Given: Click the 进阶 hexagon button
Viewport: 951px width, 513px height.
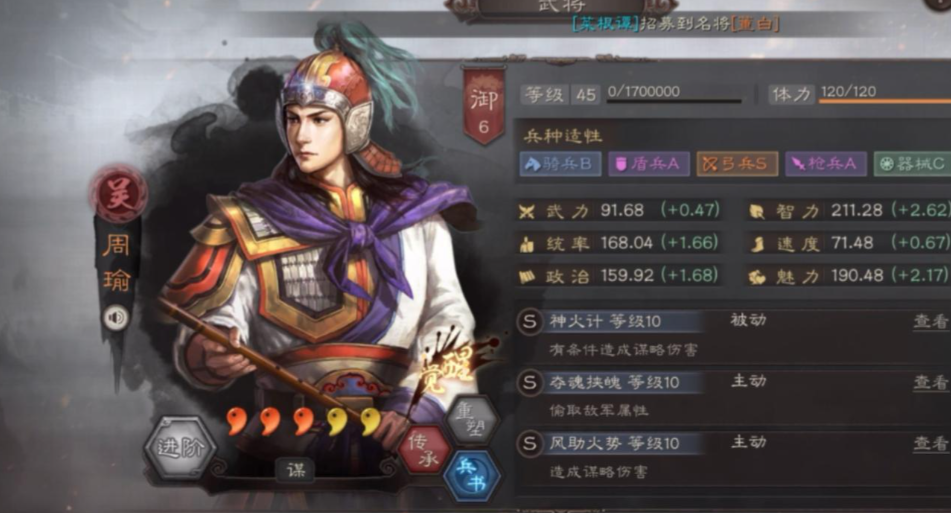Looking at the screenshot, I should pyautogui.click(x=180, y=448).
